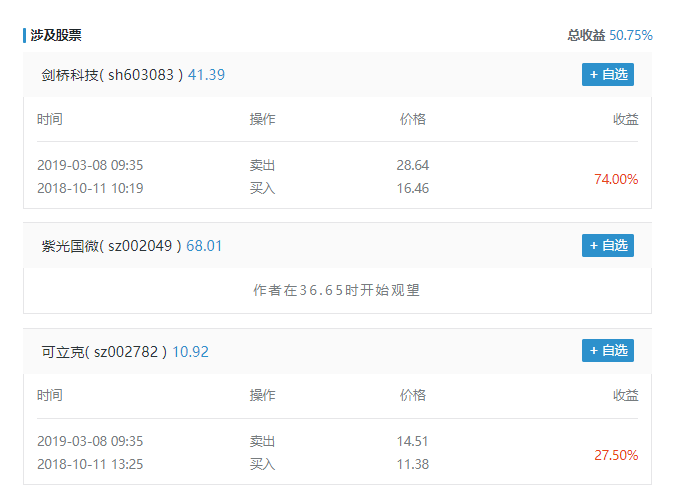
Task: Add 剑桥科技 to watchlist with 自选 button
Action: [608, 74]
